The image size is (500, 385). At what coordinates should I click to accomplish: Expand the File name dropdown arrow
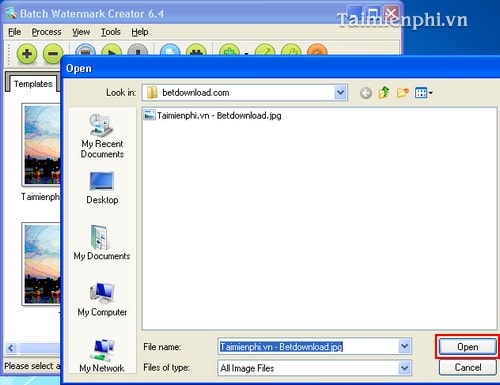tap(404, 347)
